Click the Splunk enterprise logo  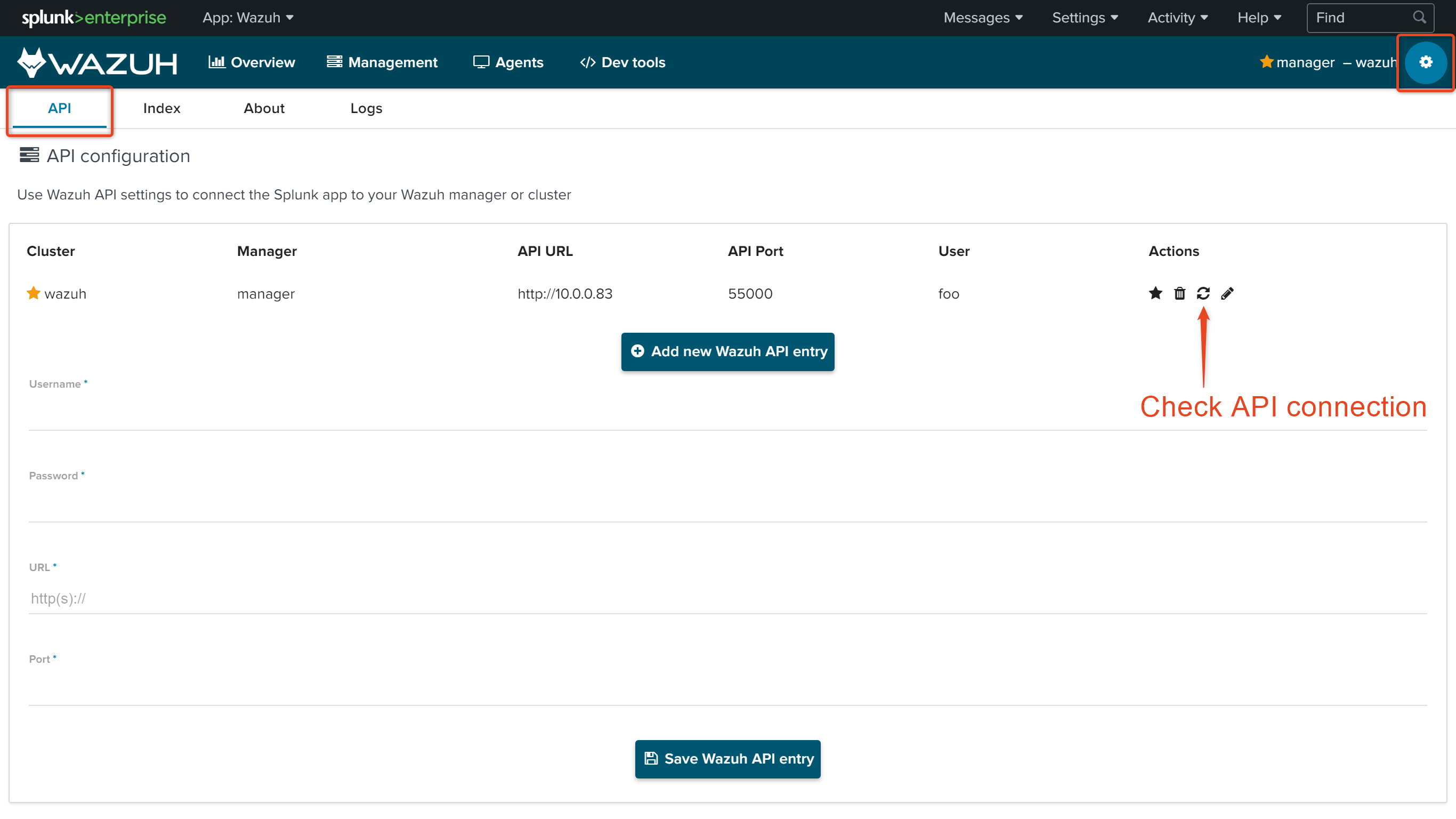click(94, 18)
